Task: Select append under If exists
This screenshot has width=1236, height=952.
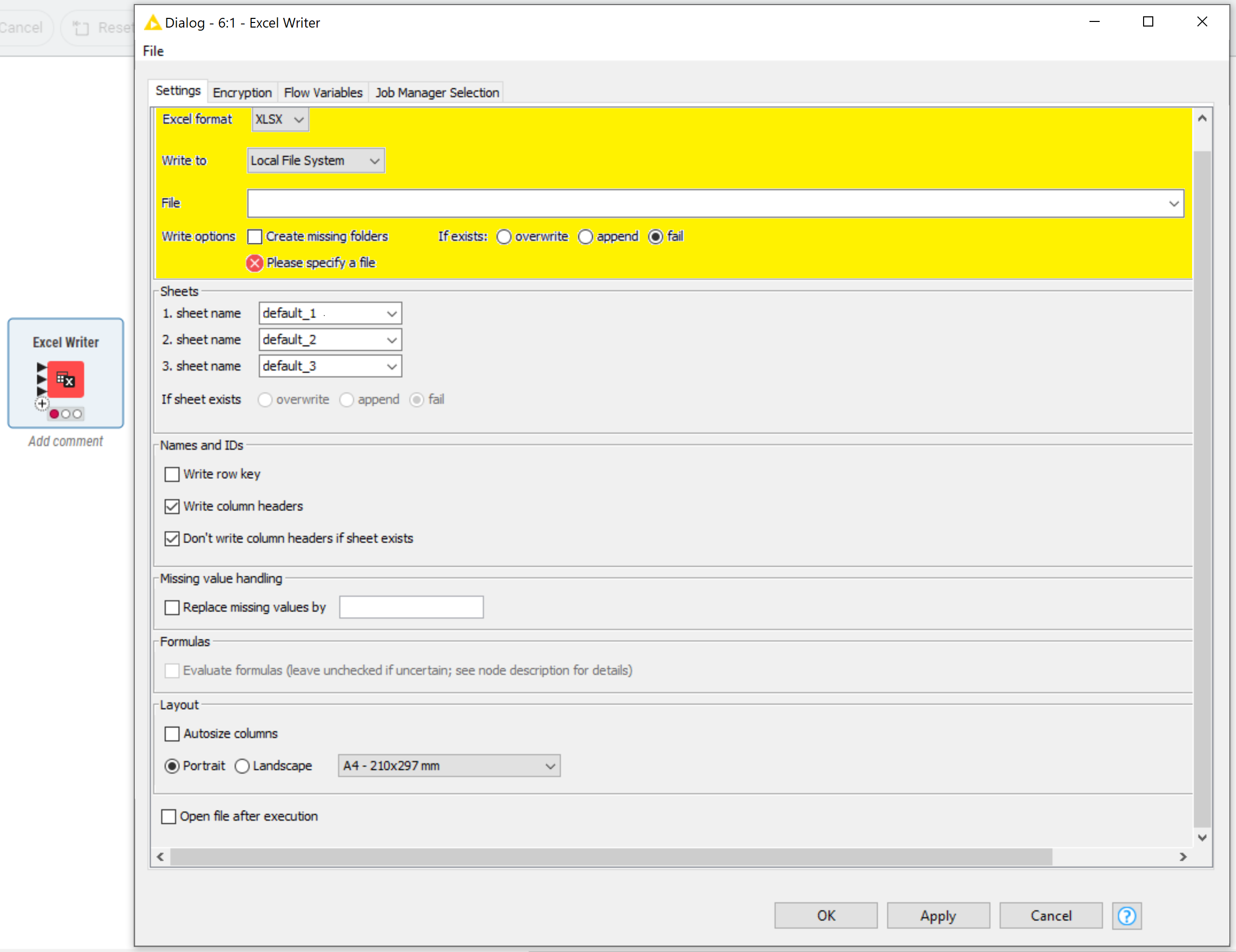Action: tap(585, 236)
